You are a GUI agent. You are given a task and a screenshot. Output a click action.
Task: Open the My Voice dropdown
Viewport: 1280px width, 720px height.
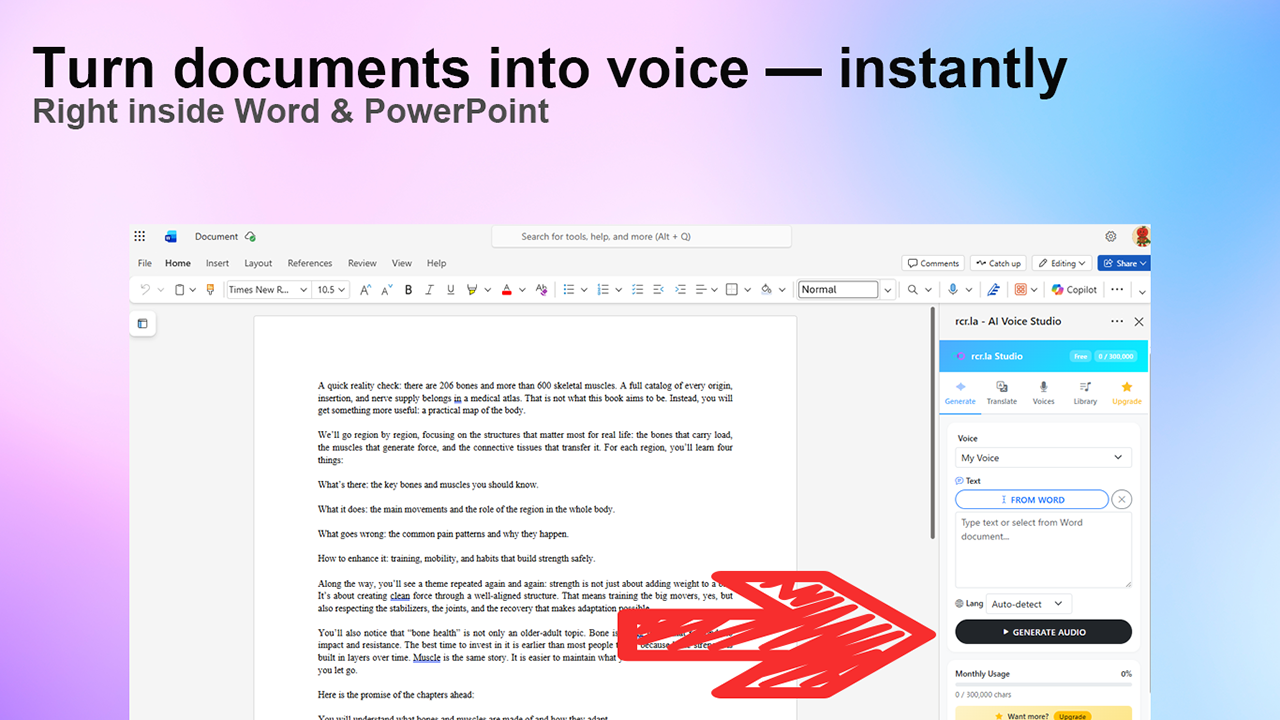(x=1043, y=458)
